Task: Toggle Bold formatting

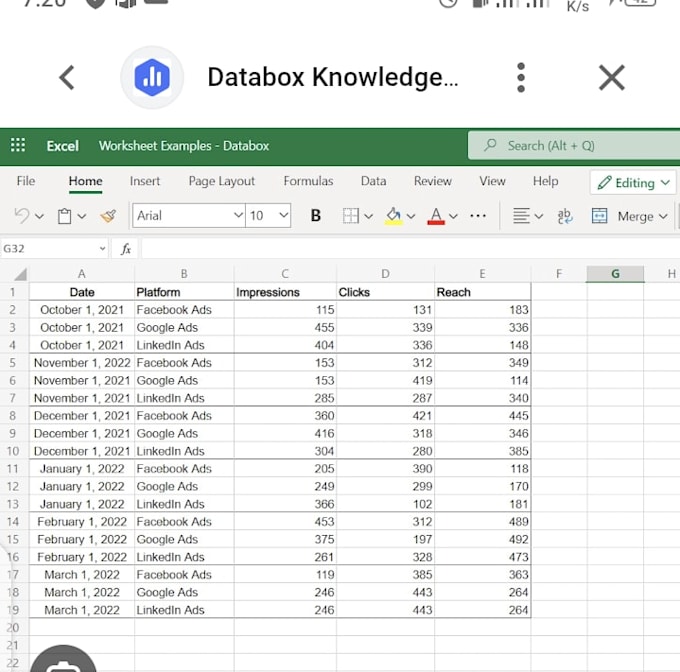Action: tap(316, 215)
